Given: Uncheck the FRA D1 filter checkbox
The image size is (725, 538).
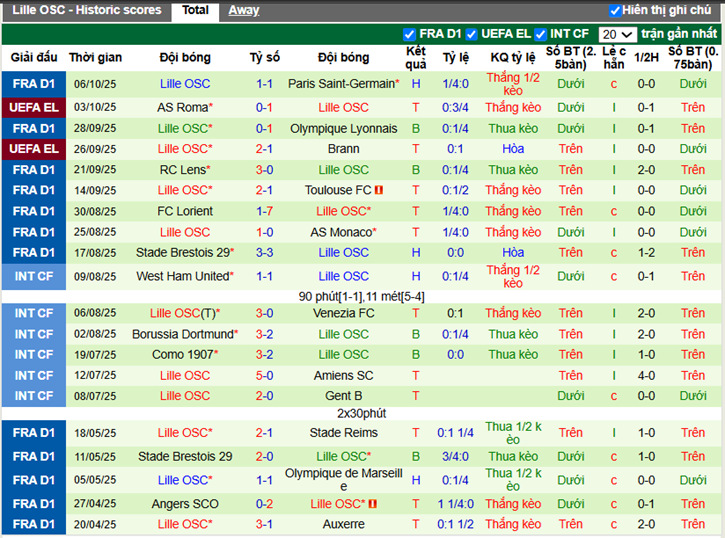Looking at the screenshot, I should [x=409, y=35].
